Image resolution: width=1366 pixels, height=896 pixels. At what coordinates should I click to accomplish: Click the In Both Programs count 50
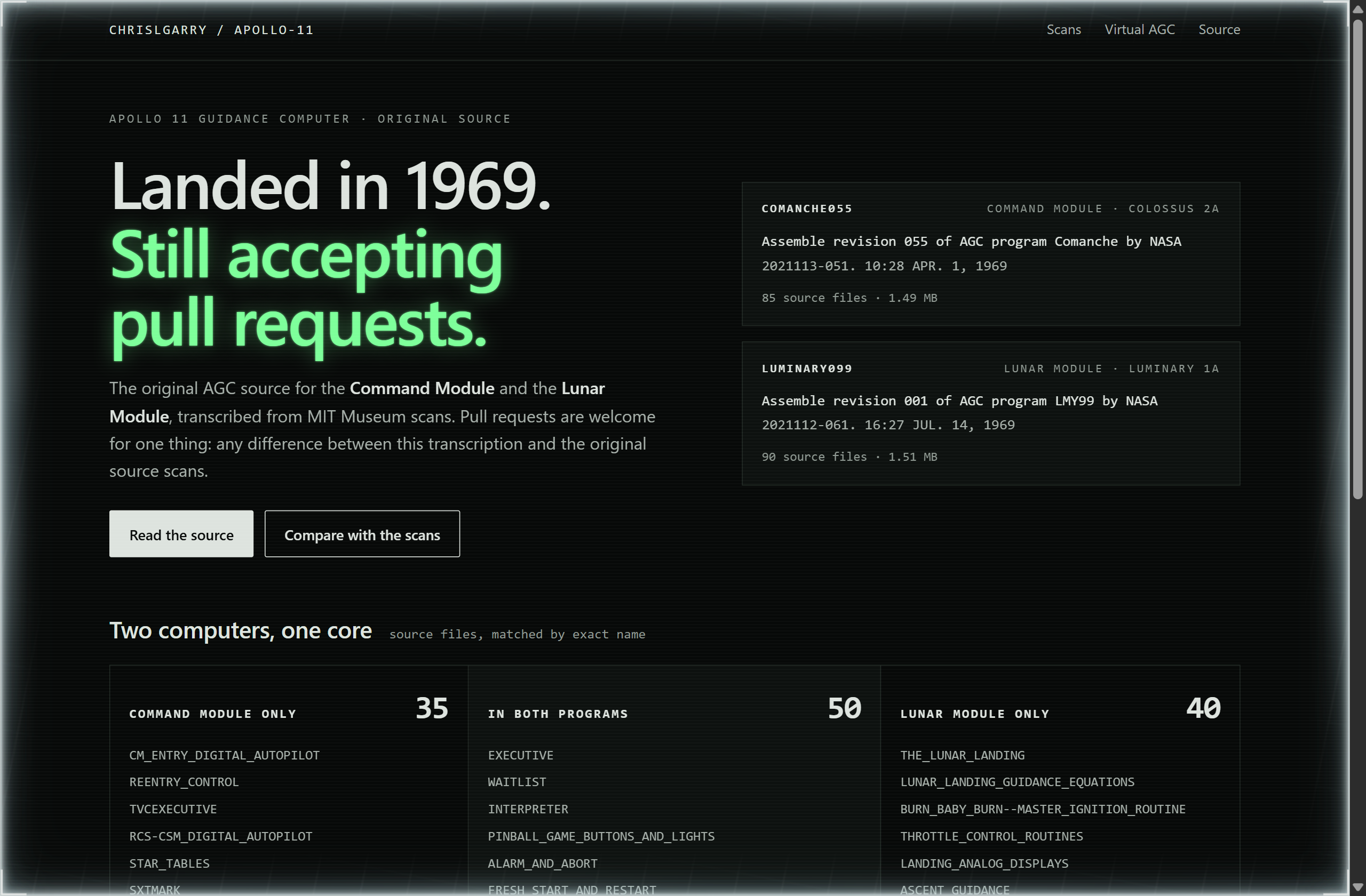[844, 708]
